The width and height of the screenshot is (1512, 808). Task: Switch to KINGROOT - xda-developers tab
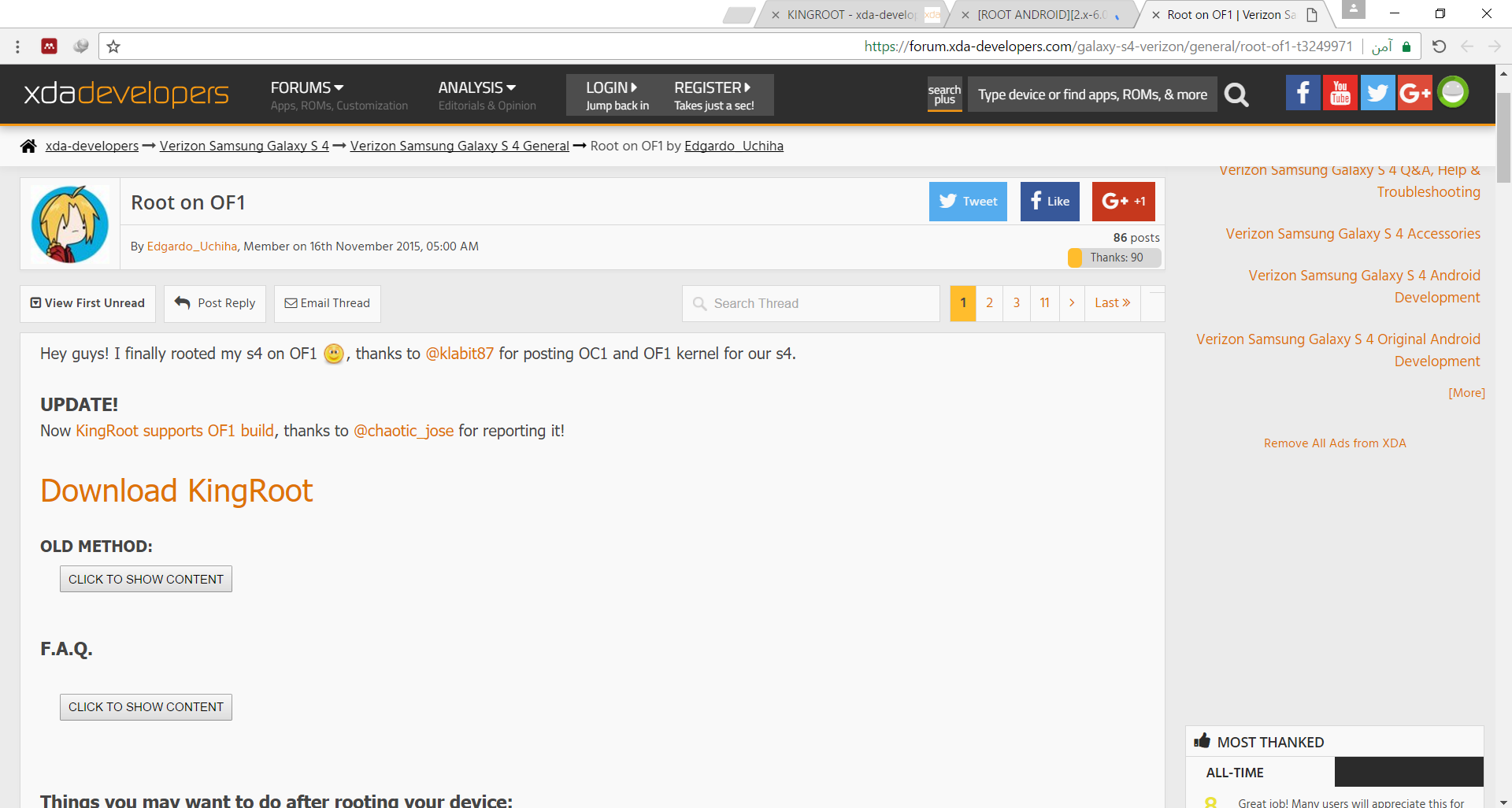click(852, 14)
